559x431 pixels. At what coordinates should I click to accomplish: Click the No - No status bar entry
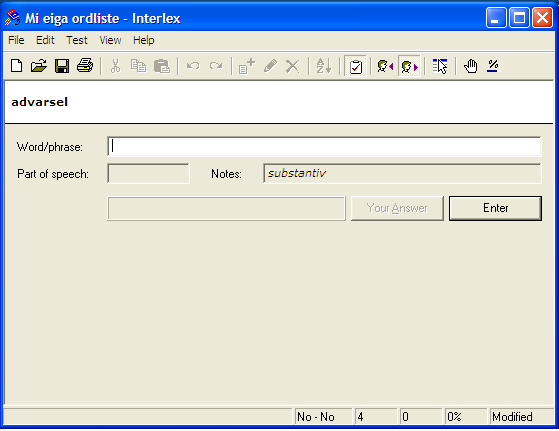tap(323, 416)
